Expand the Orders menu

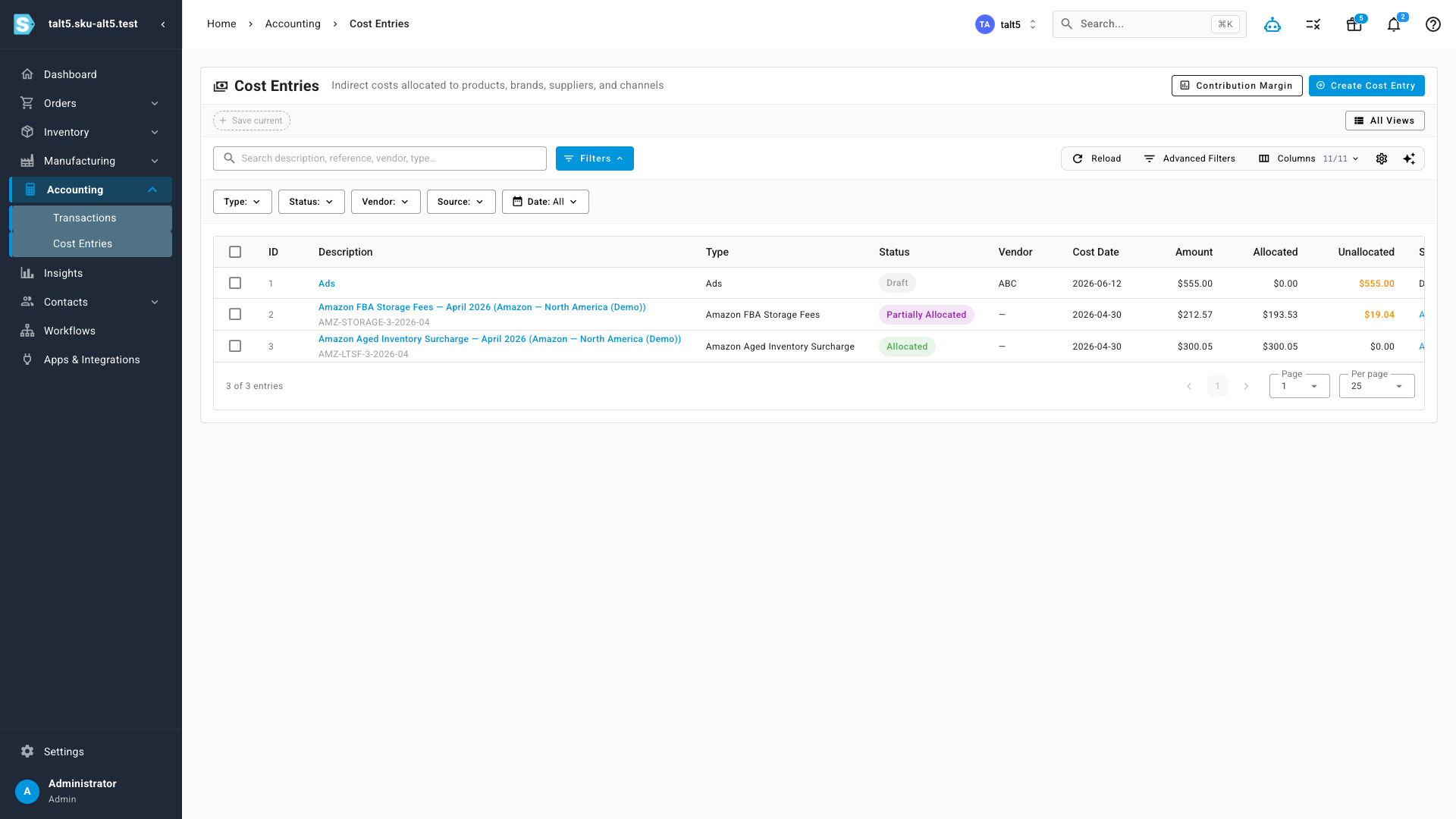point(91,103)
